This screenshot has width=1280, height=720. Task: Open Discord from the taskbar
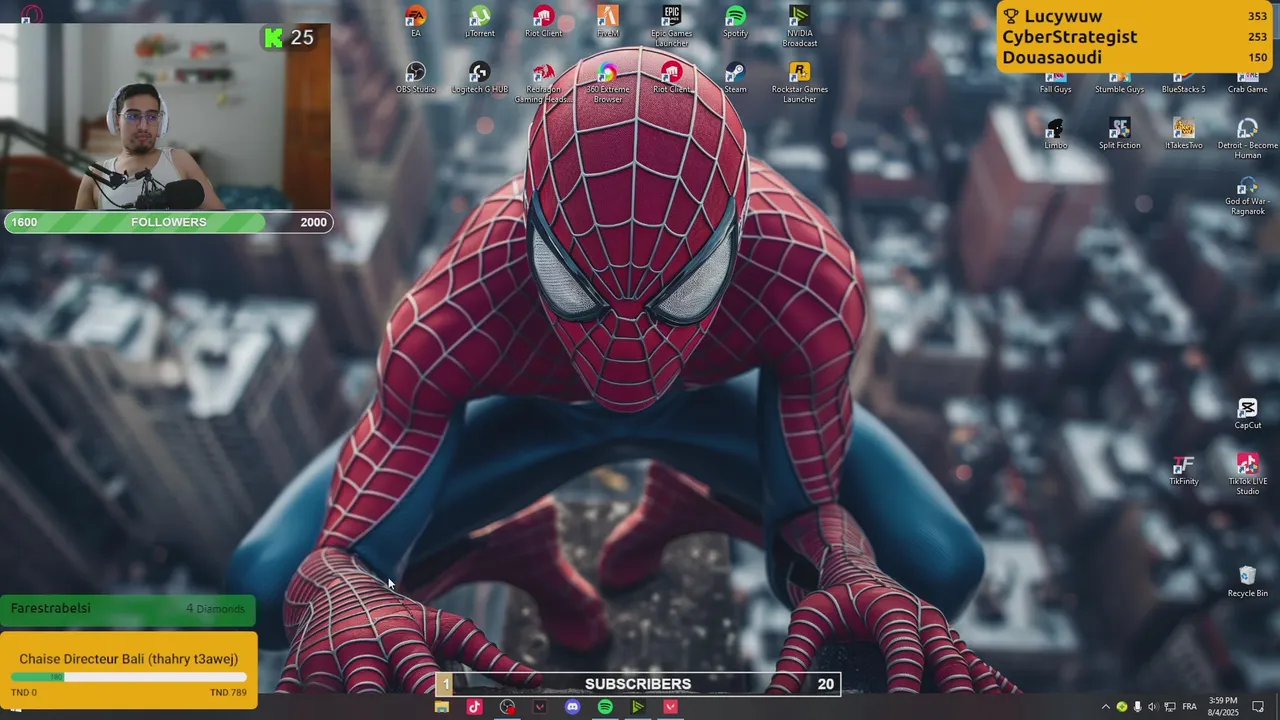[572, 707]
